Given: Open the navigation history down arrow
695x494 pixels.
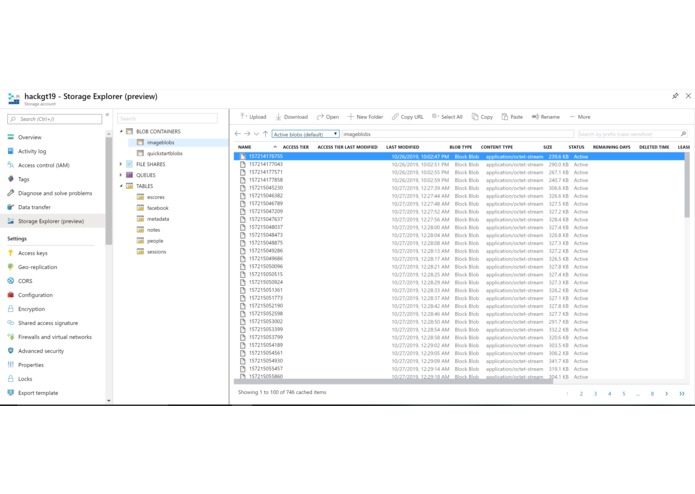Looking at the screenshot, I should click(x=256, y=134).
